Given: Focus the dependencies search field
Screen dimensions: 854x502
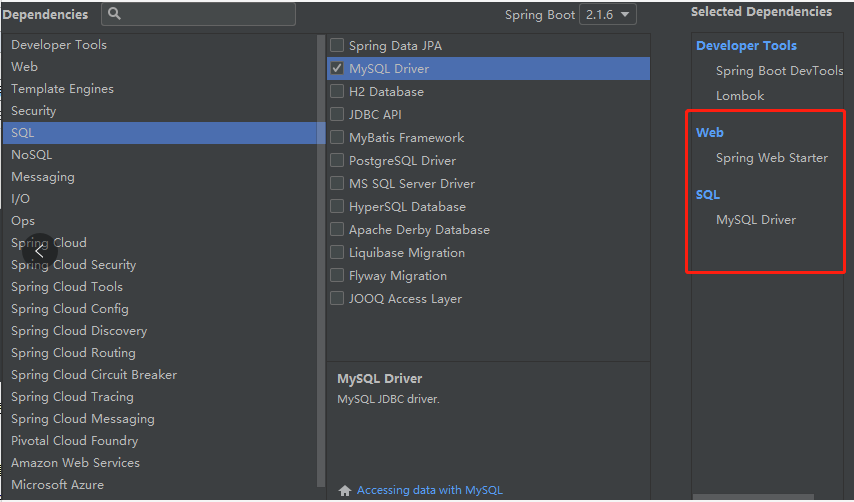Looking at the screenshot, I should coord(199,14).
